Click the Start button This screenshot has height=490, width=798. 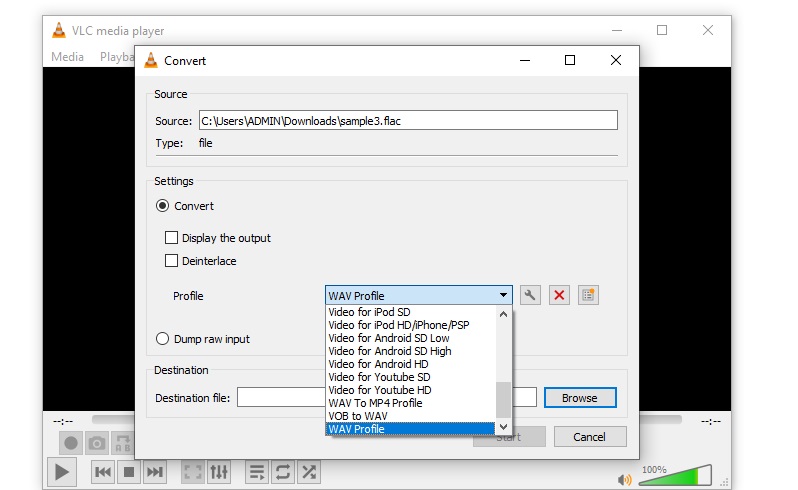pos(509,437)
